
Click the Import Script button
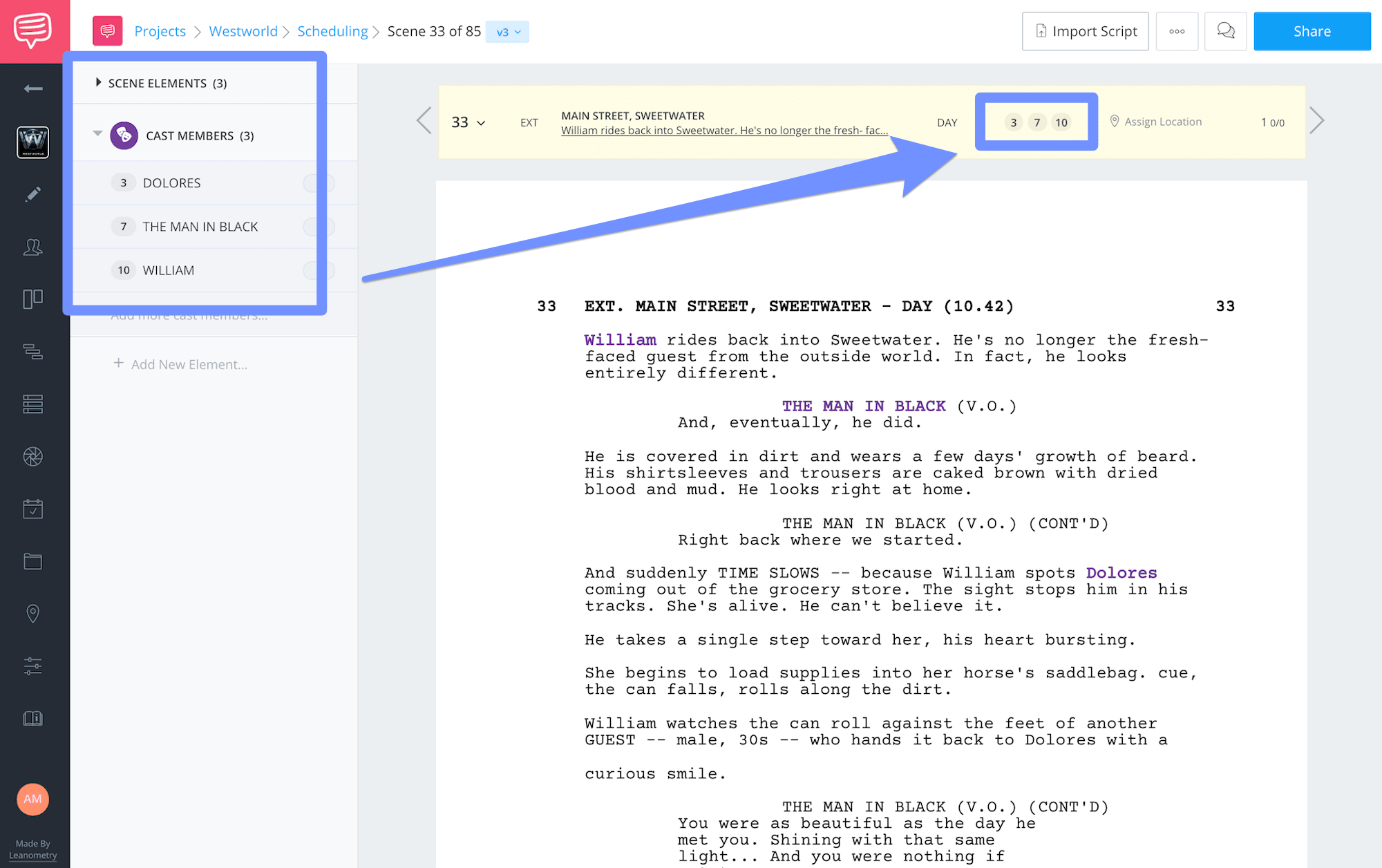click(1085, 31)
